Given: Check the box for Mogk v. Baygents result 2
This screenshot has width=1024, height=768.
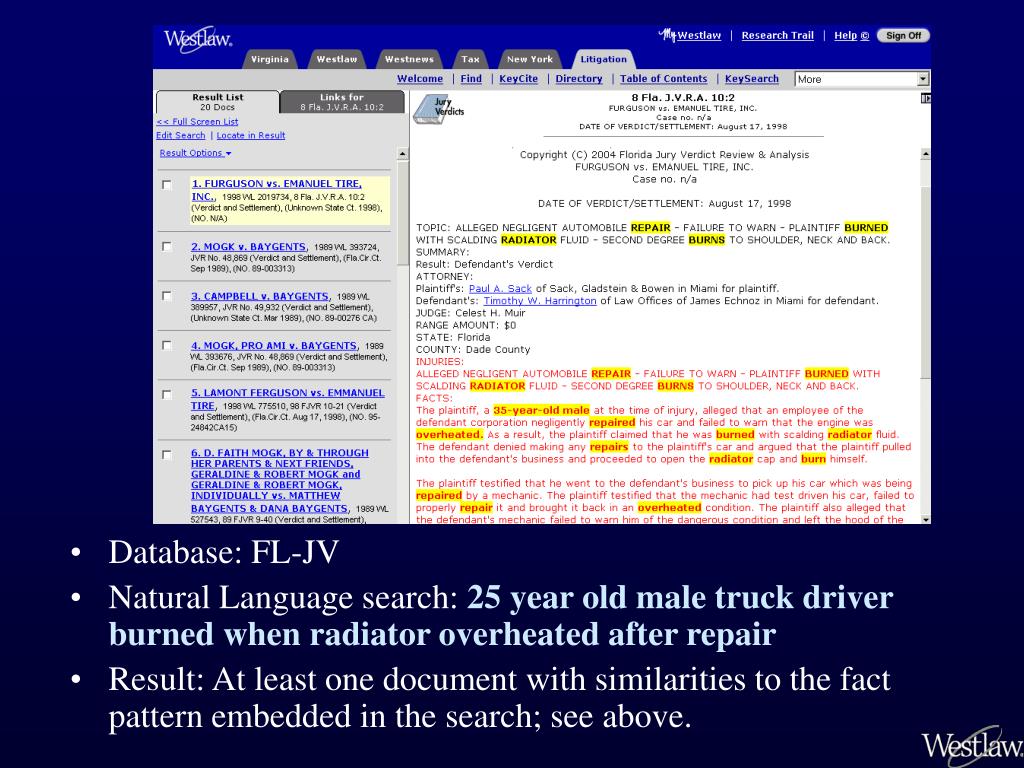Looking at the screenshot, I should (167, 247).
